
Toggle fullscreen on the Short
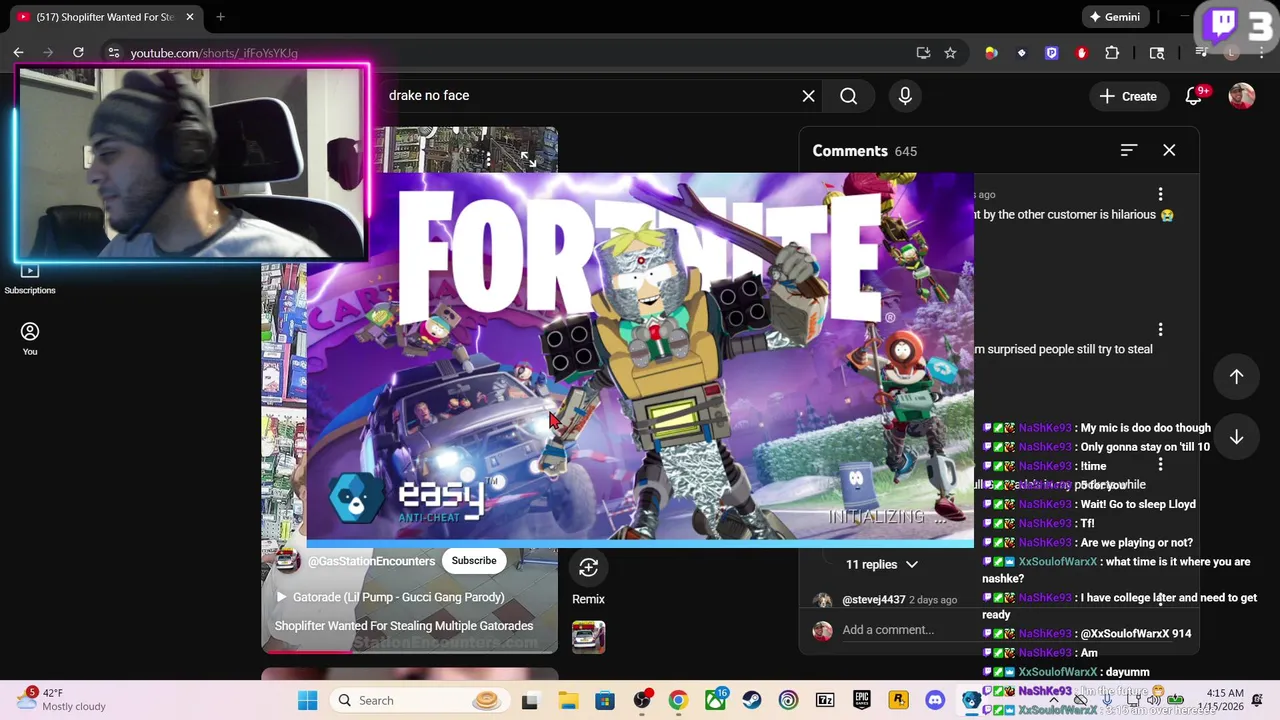pyautogui.click(x=528, y=158)
